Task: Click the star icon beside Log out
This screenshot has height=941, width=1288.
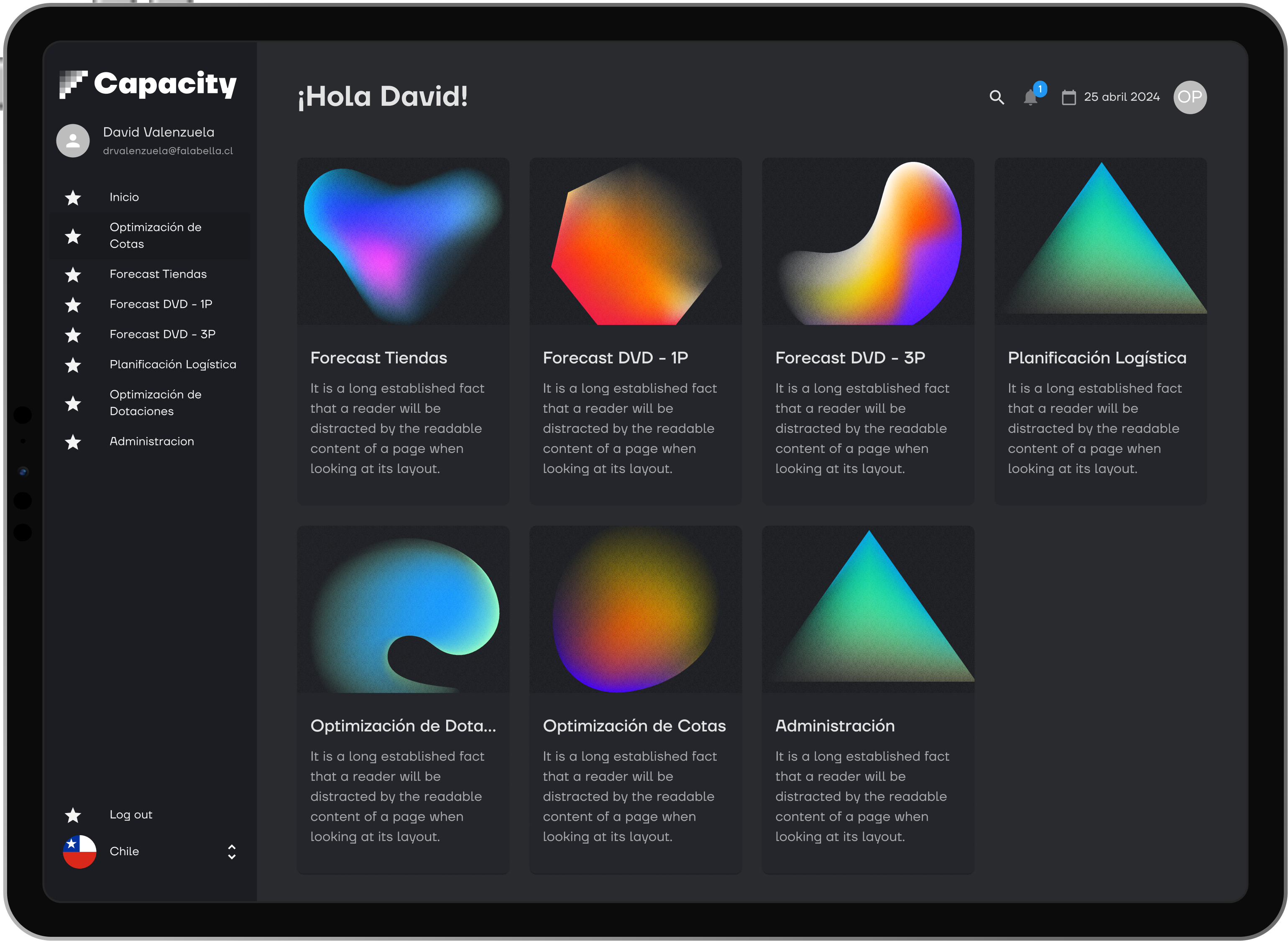Action: tap(73, 815)
